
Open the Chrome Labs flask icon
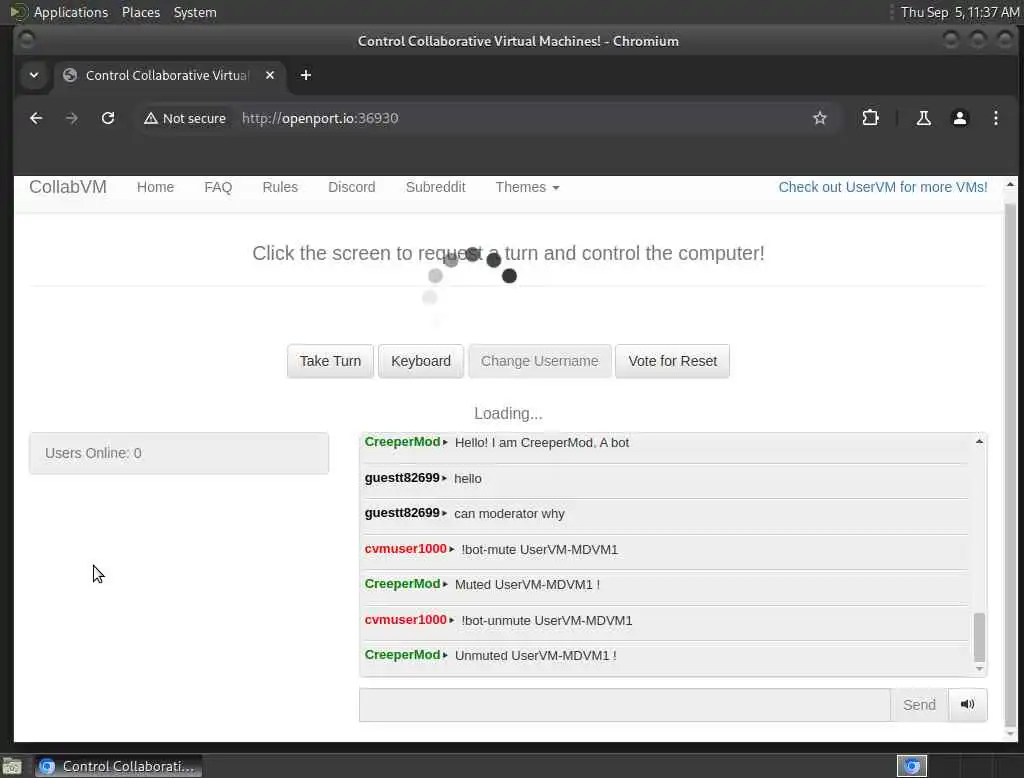pyautogui.click(x=923, y=118)
